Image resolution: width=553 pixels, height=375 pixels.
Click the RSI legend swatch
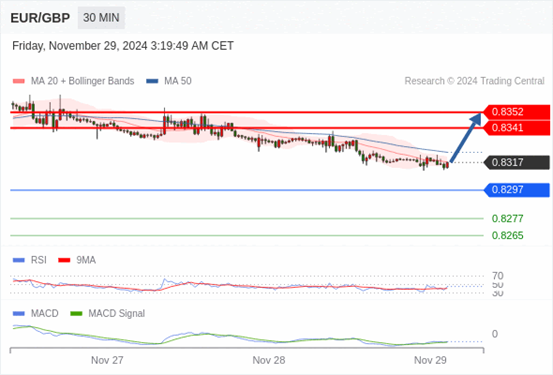[x=19, y=260]
